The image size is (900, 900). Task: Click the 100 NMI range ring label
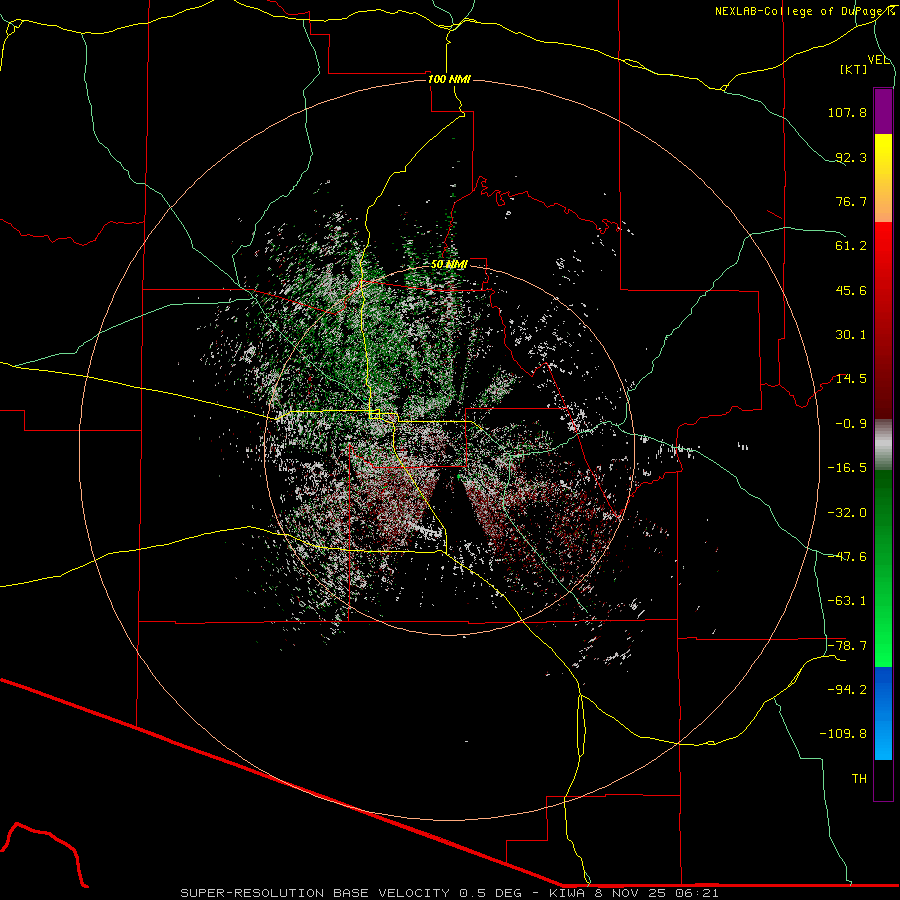(x=449, y=79)
